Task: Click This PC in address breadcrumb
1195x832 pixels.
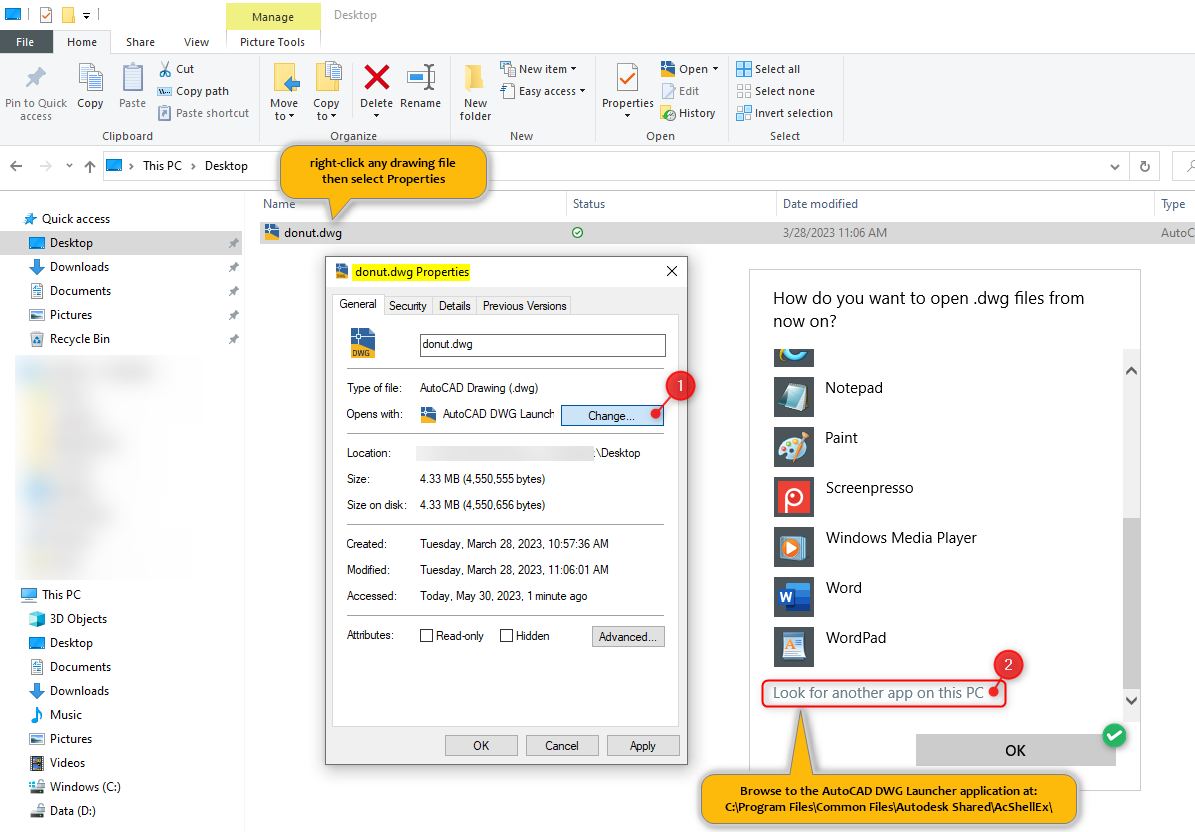Action: point(162,166)
